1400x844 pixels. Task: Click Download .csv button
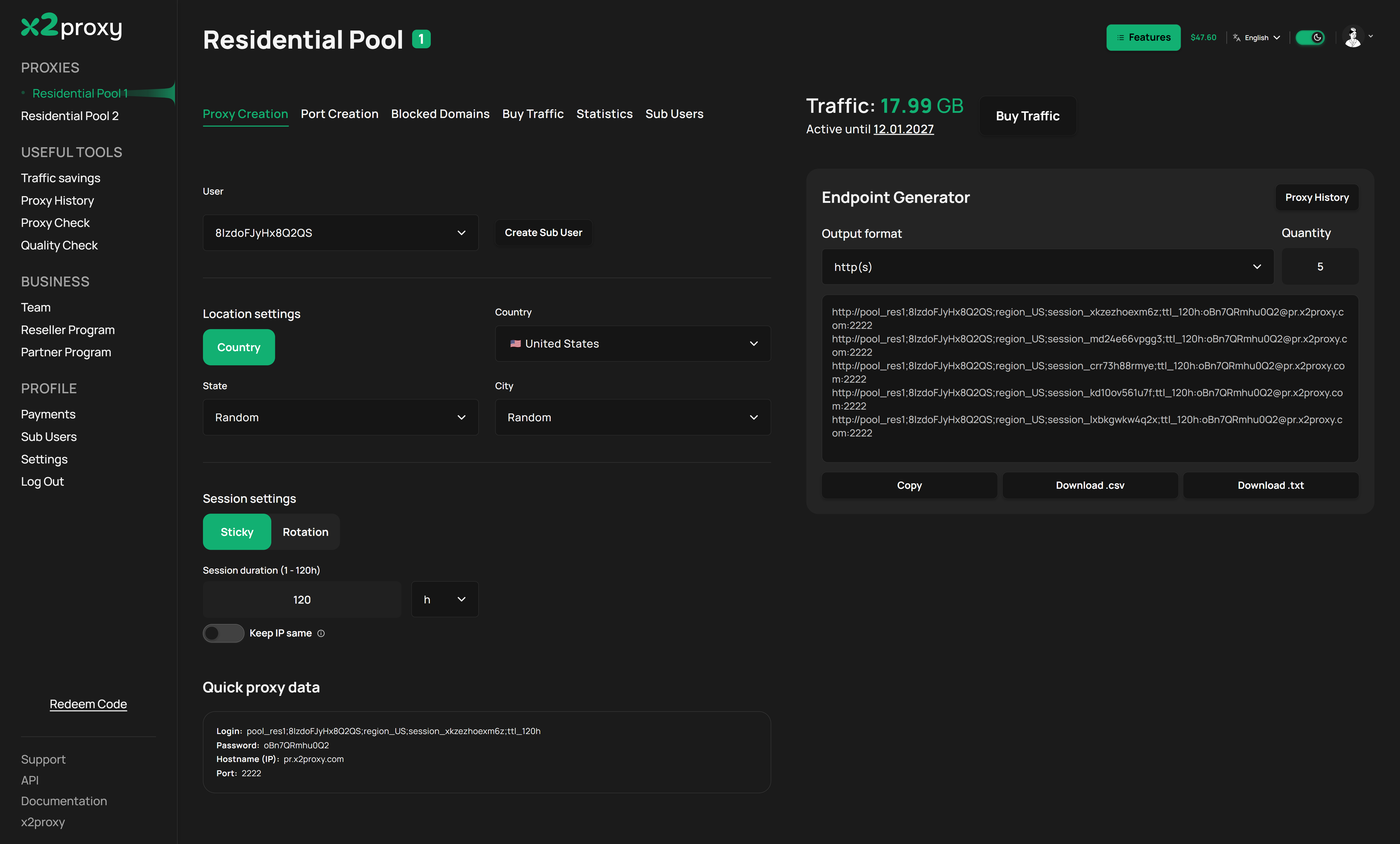[1090, 485]
